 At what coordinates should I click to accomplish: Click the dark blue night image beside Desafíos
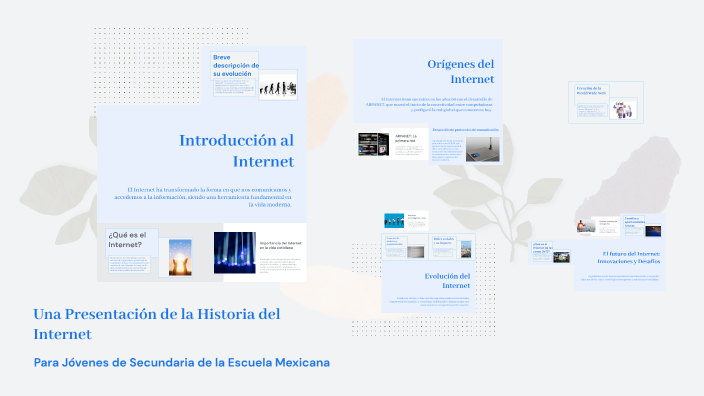coord(653,231)
